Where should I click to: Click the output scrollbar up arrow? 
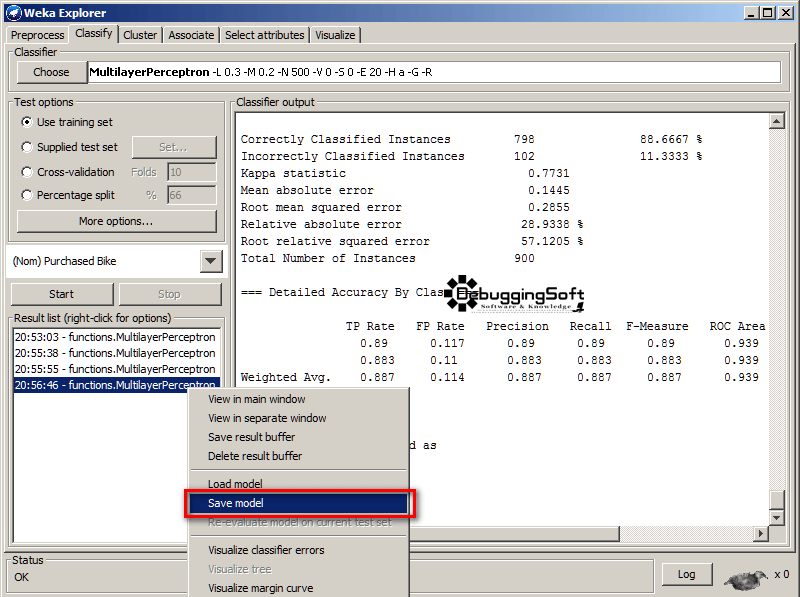[777, 121]
